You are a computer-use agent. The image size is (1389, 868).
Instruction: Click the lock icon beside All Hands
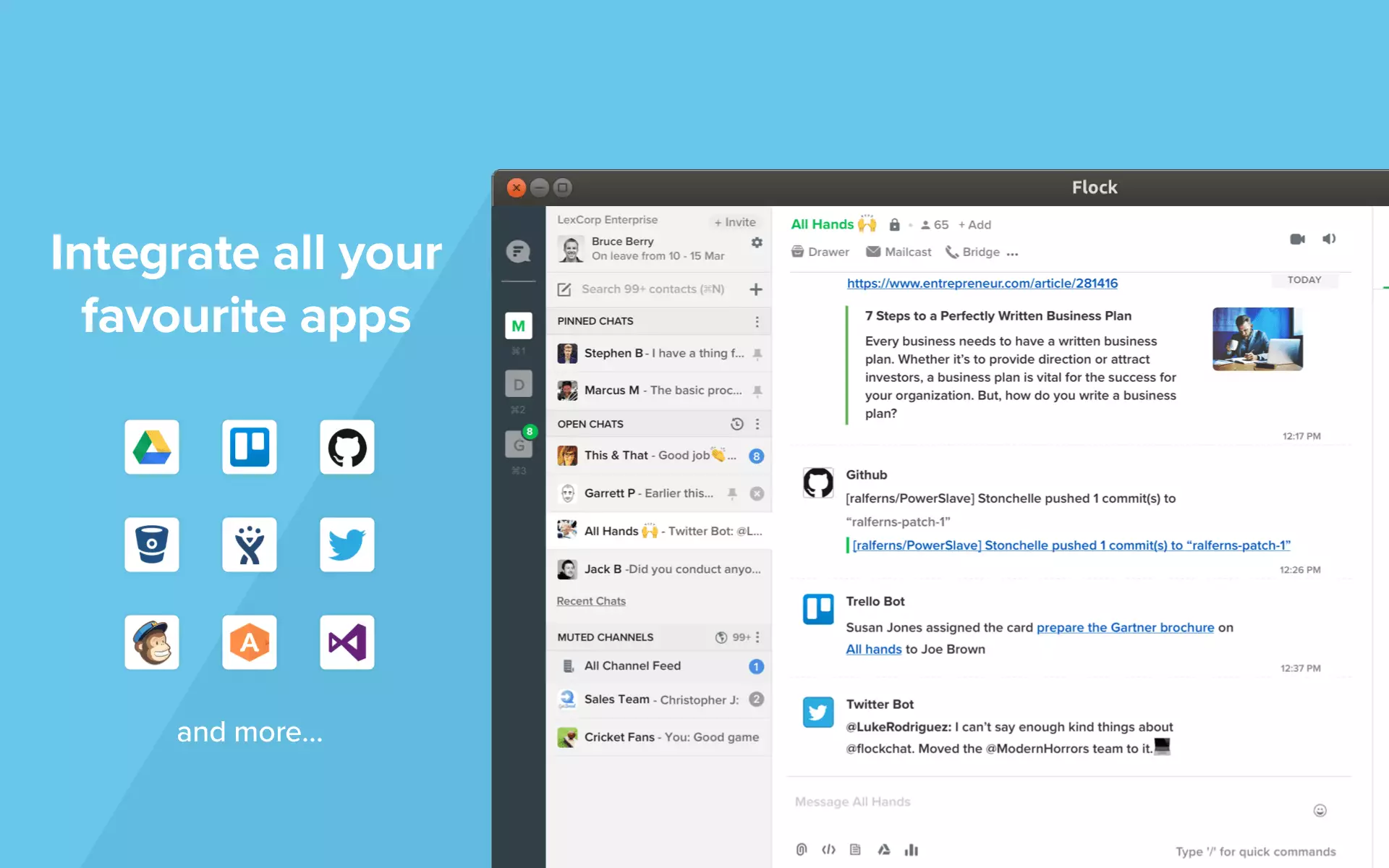894,225
